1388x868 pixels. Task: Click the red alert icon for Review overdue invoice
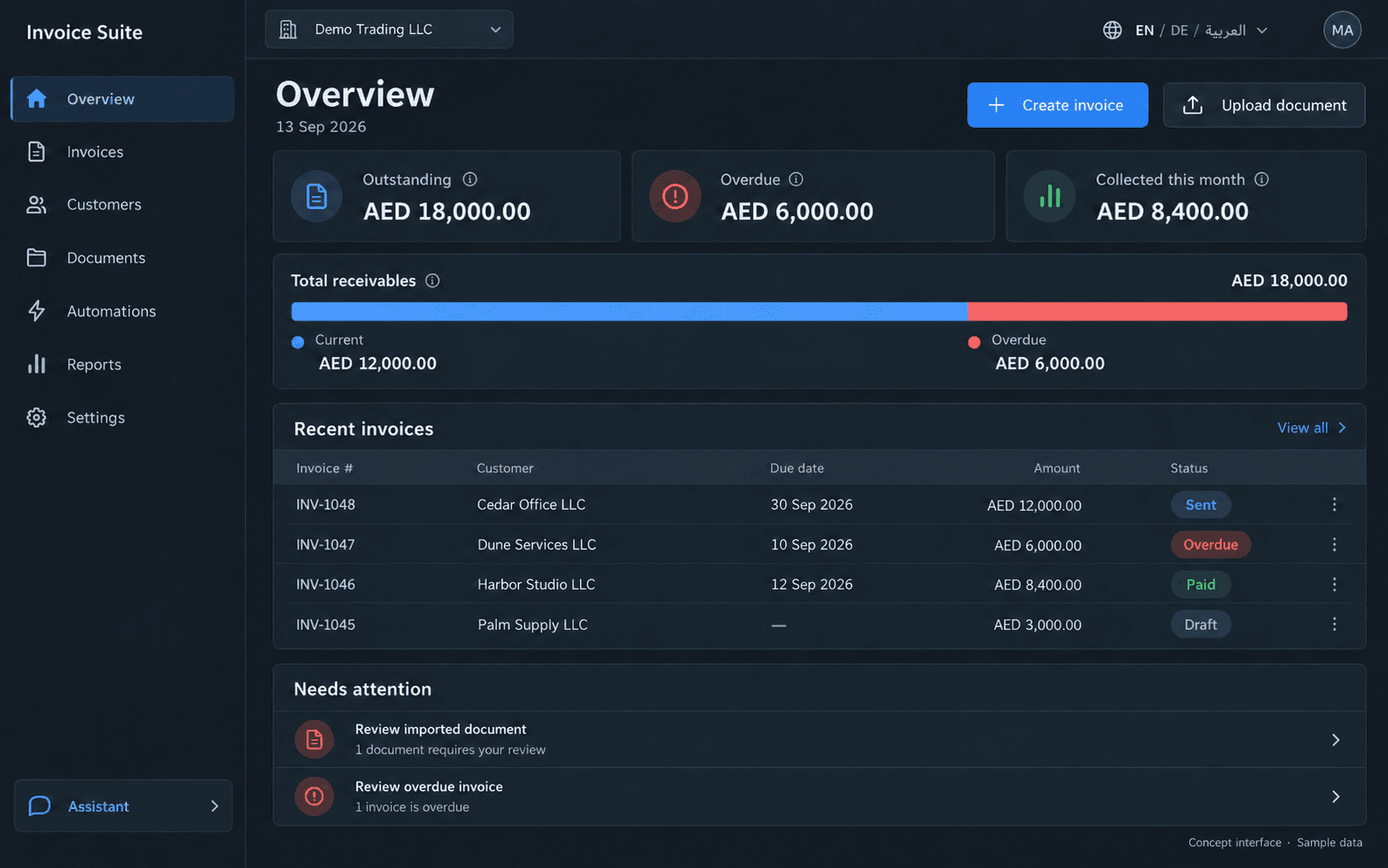[314, 796]
